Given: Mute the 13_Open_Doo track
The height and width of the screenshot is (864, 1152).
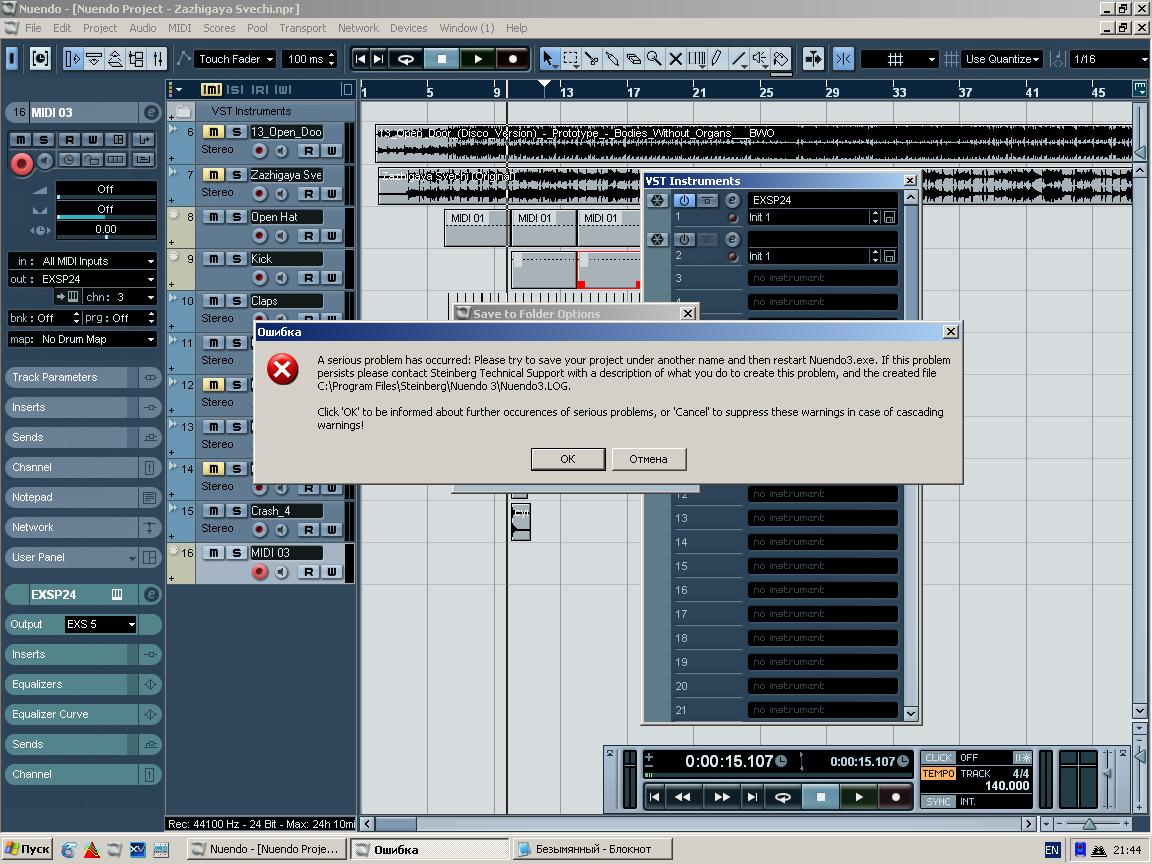Looking at the screenshot, I should (213, 132).
